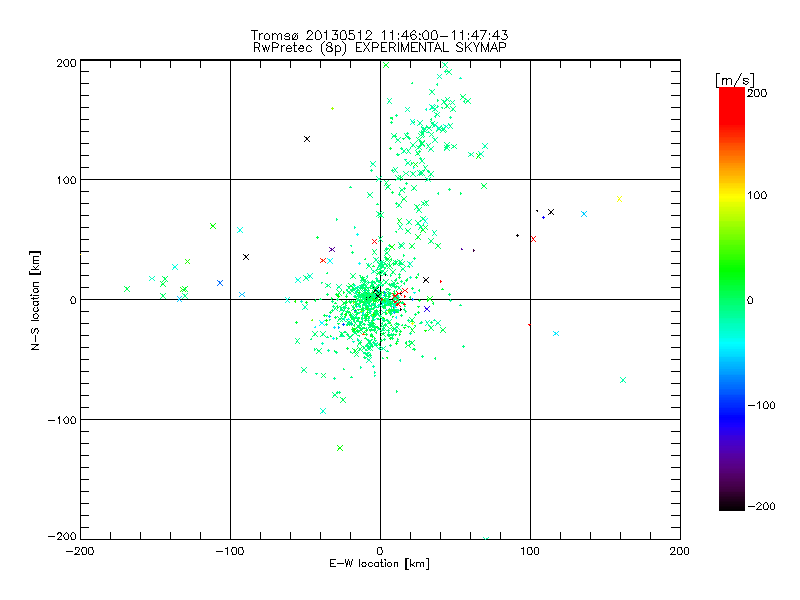Click y-axis tick label '200' at top
Screen dimensions: 800x600
[66, 63]
